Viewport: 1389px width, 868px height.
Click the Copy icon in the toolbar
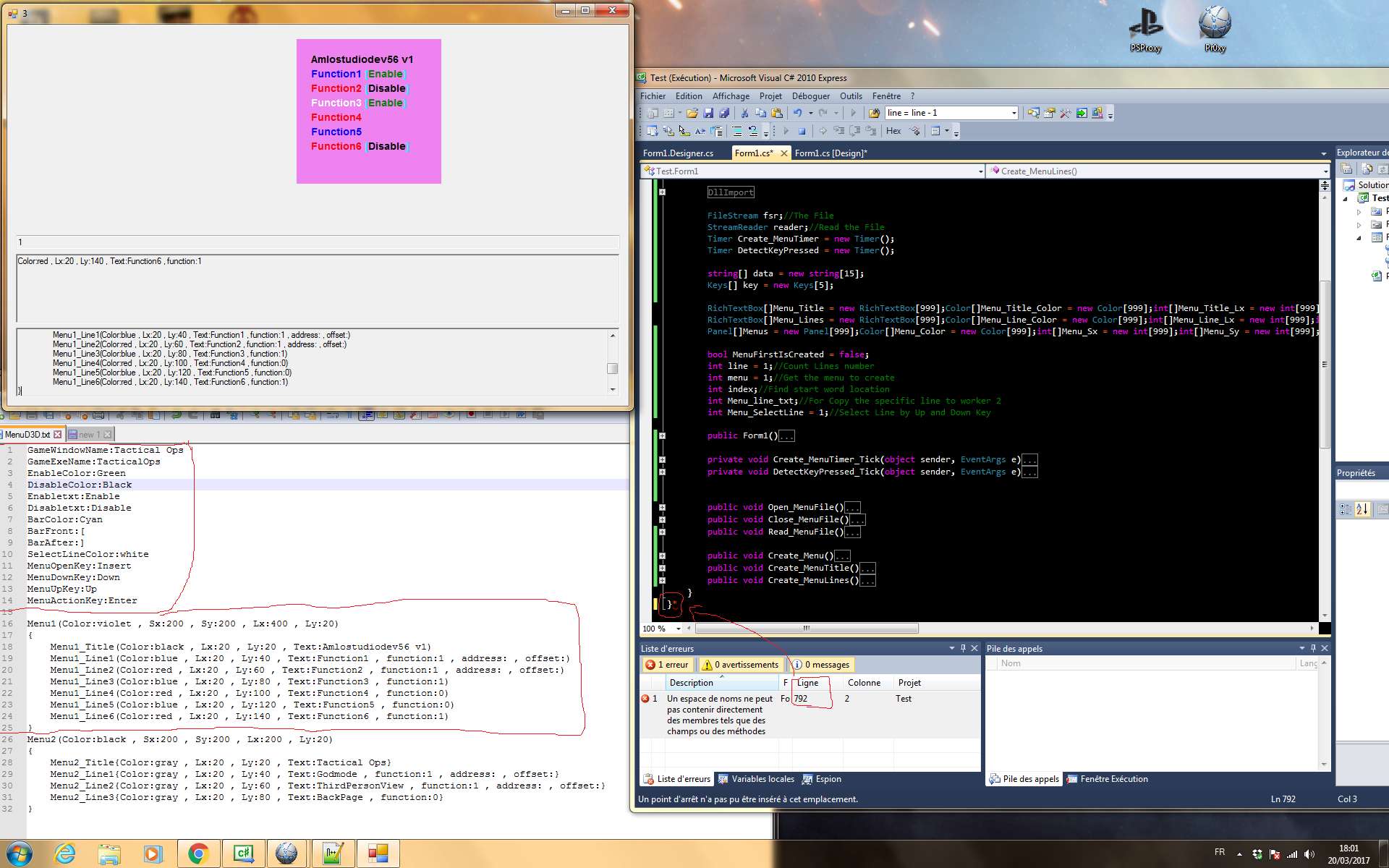point(761,113)
